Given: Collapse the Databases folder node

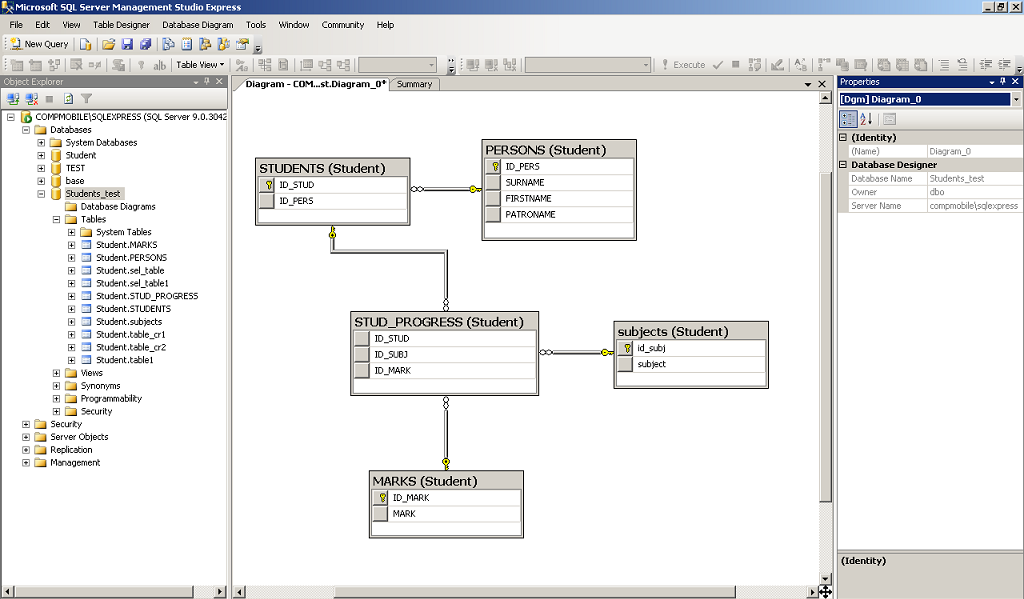Looking at the screenshot, I should (x=26, y=130).
